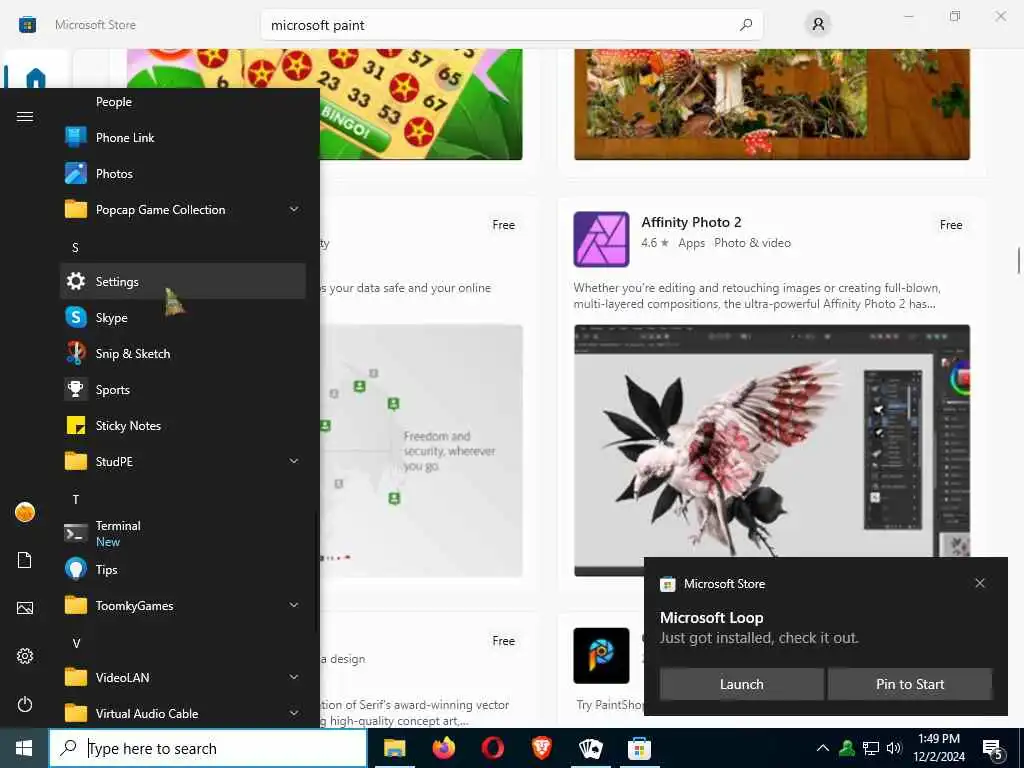Image resolution: width=1024 pixels, height=768 pixels.
Task: Open the Sports app
Action: tap(182, 390)
